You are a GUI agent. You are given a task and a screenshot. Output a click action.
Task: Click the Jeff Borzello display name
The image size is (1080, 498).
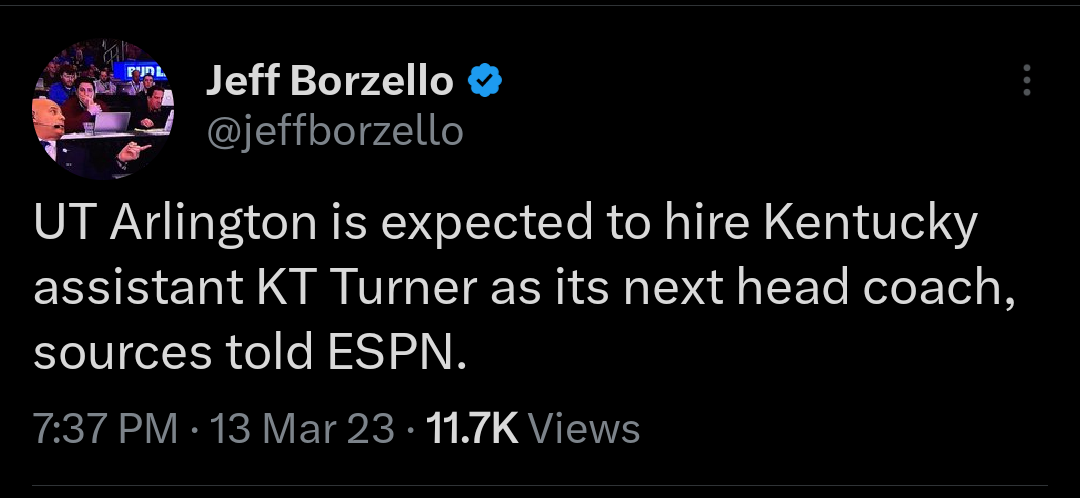tap(330, 82)
